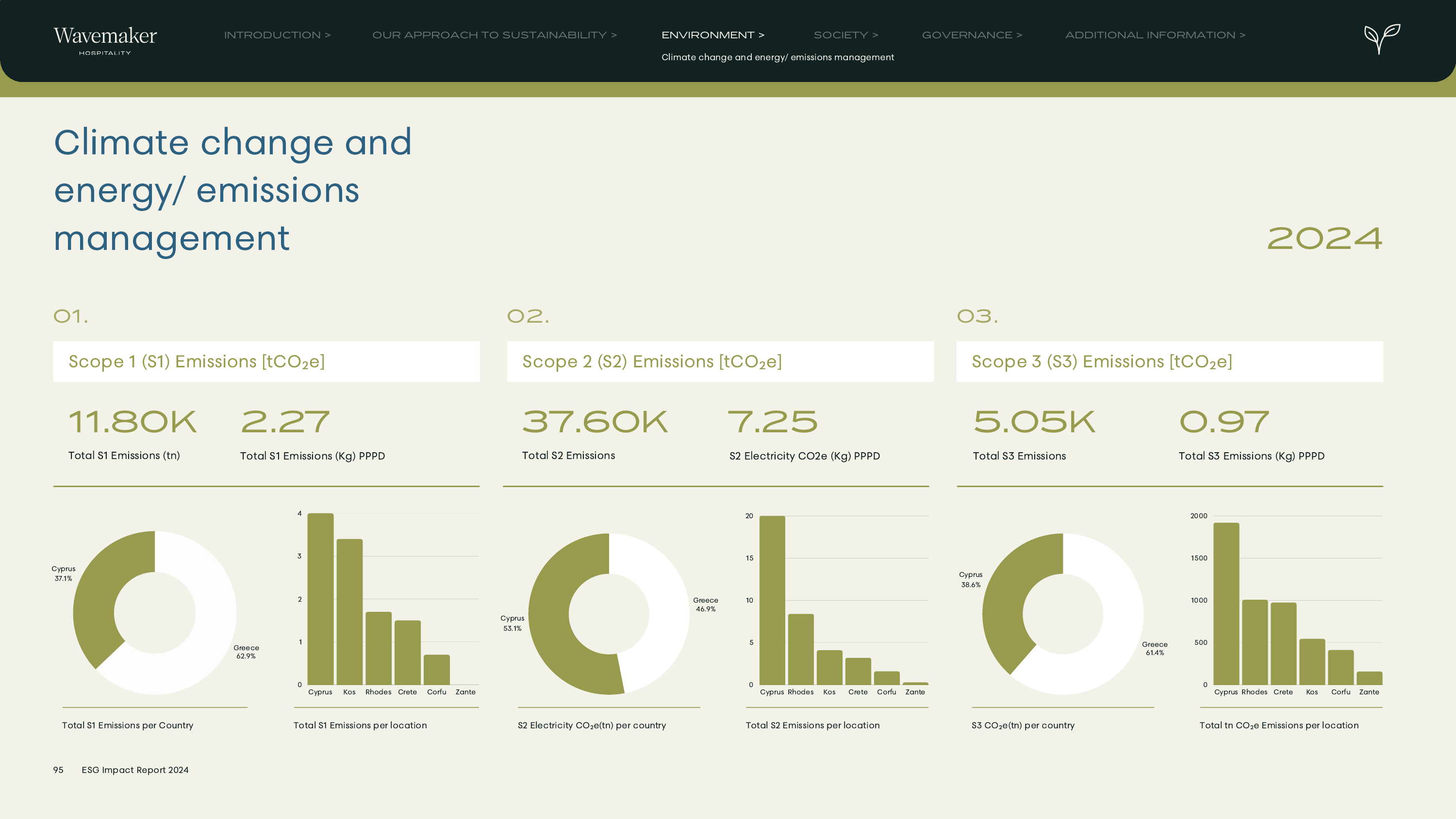
Task: Click the 5.05K value
Action: coord(1034,422)
